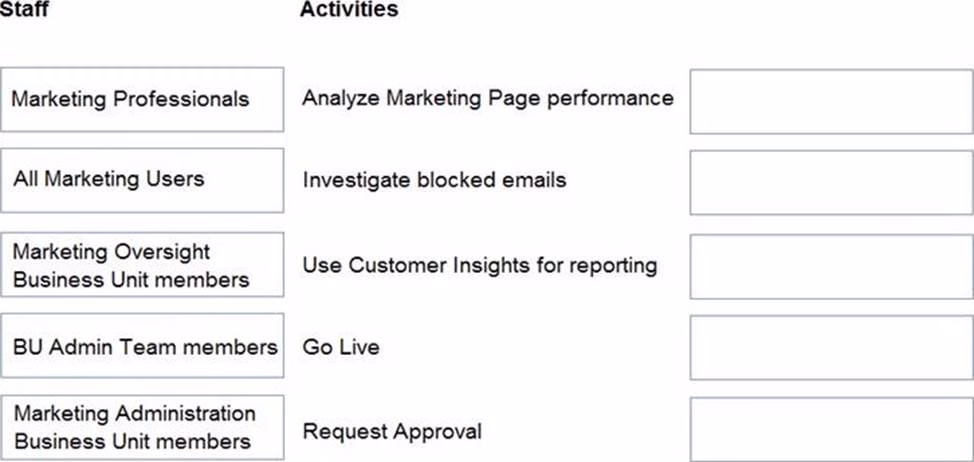Click the Request Approval activity label
Image resolution: width=974 pixels, height=462 pixels.
pos(392,432)
